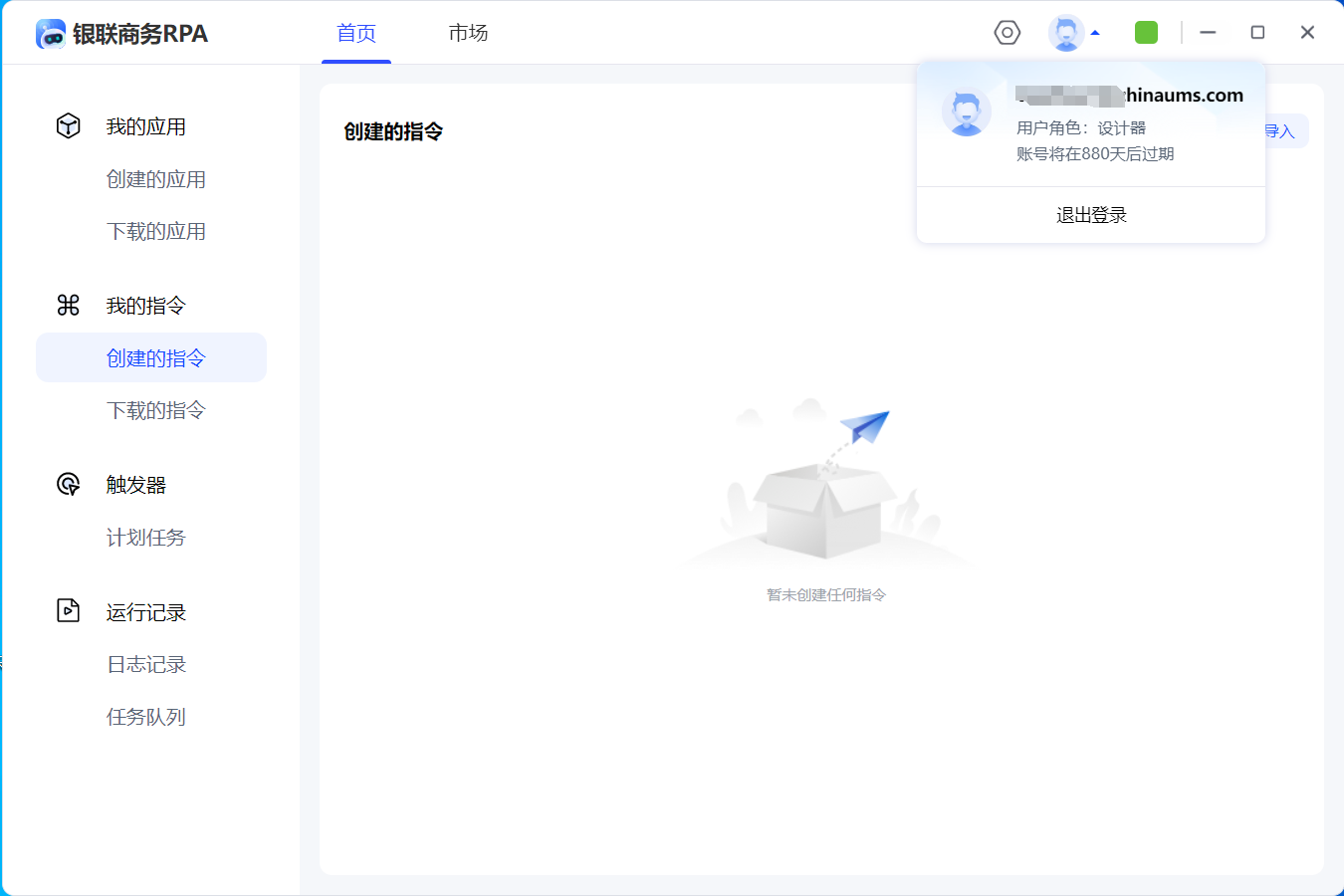This screenshot has width=1344, height=896.
Task: Click the 触发器 trigger icon
Action: click(x=68, y=485)
